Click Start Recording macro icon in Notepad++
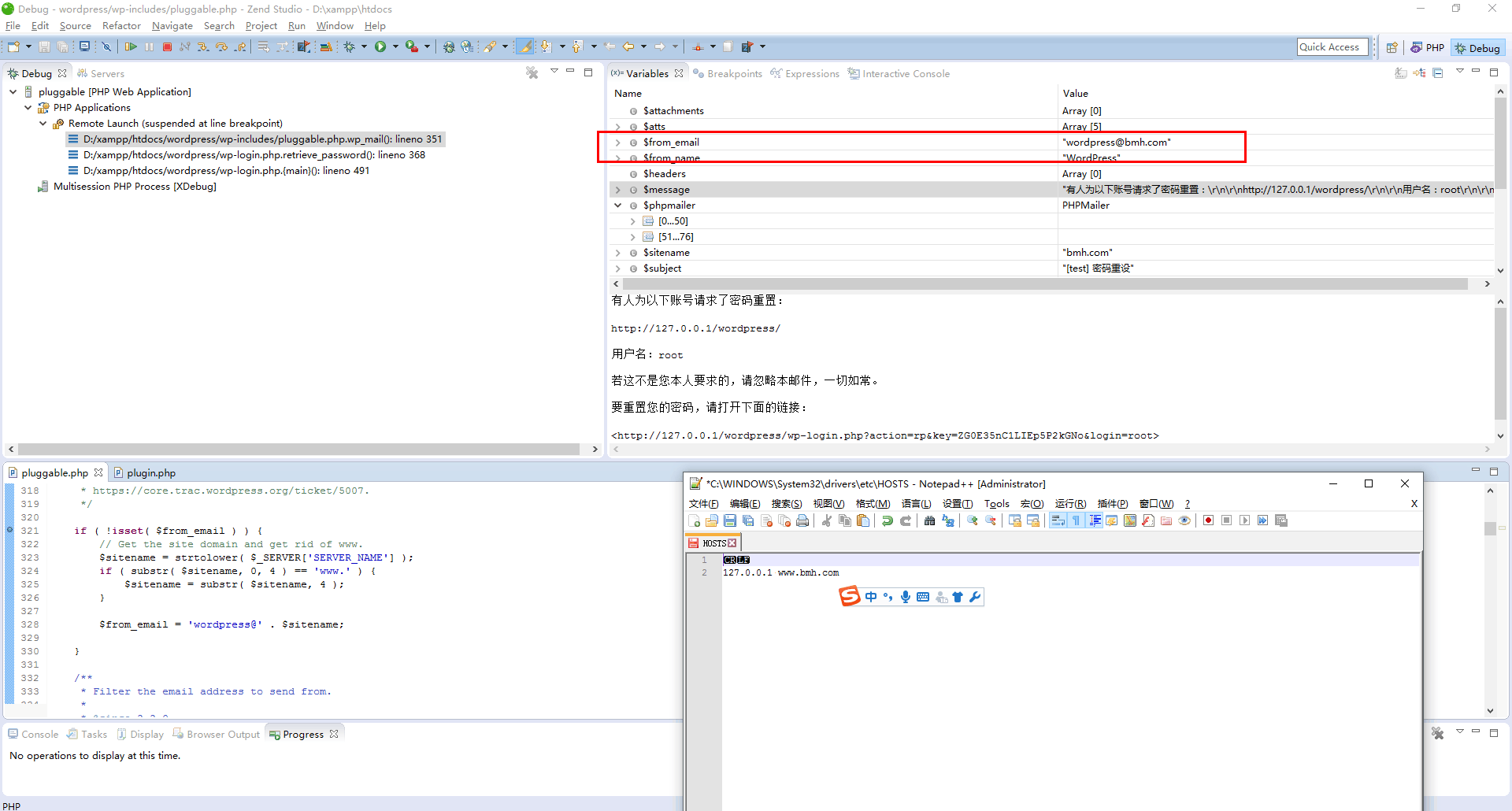Screen dimensions: 1512x811 coord(1208,520)
